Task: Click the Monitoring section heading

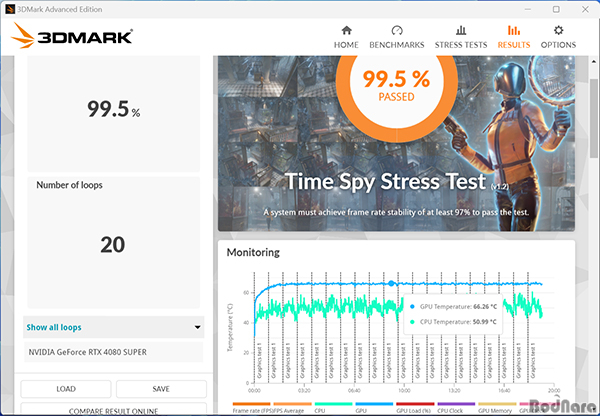Action: tap(253, 253)
